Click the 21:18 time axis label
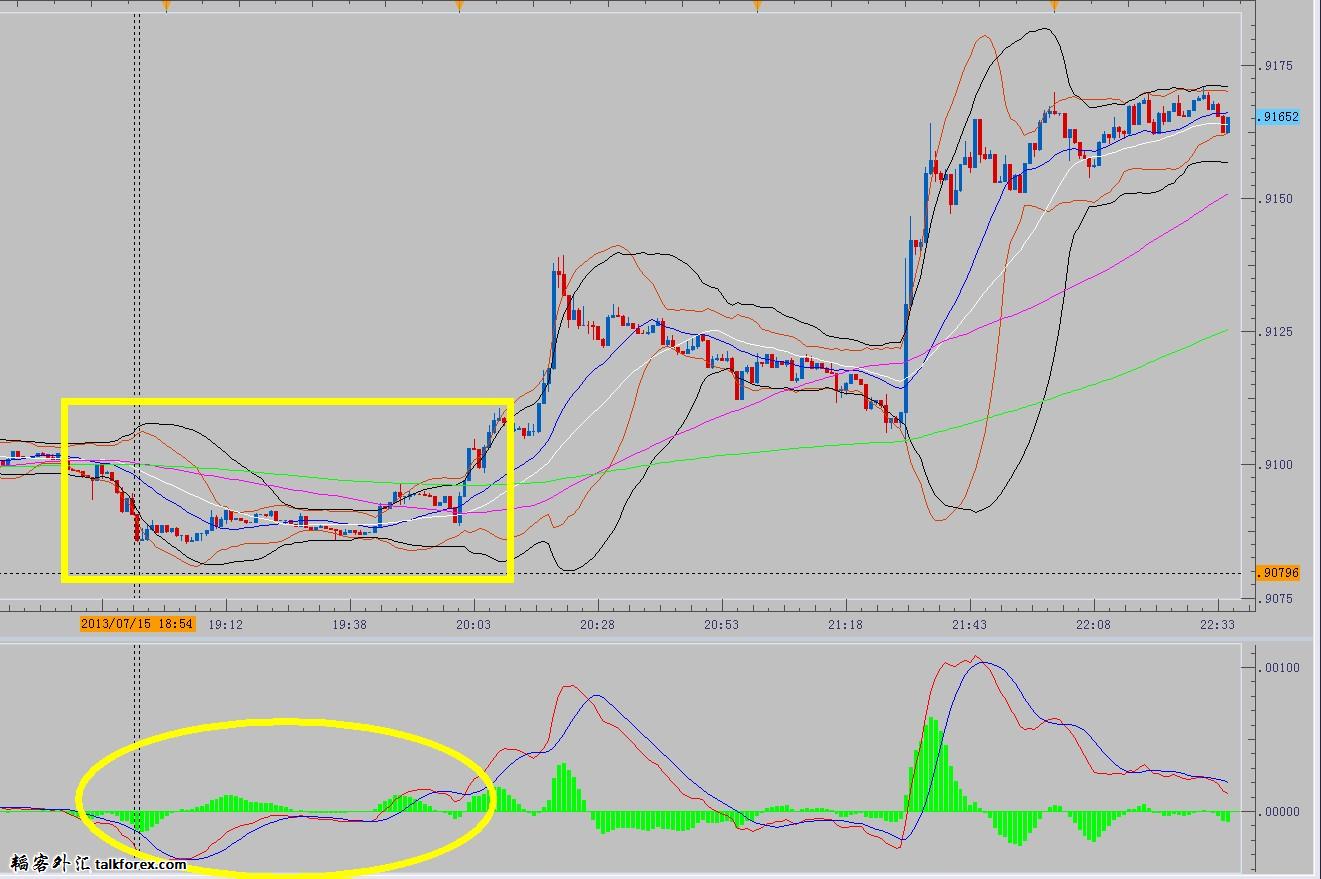 click(845, 624)
